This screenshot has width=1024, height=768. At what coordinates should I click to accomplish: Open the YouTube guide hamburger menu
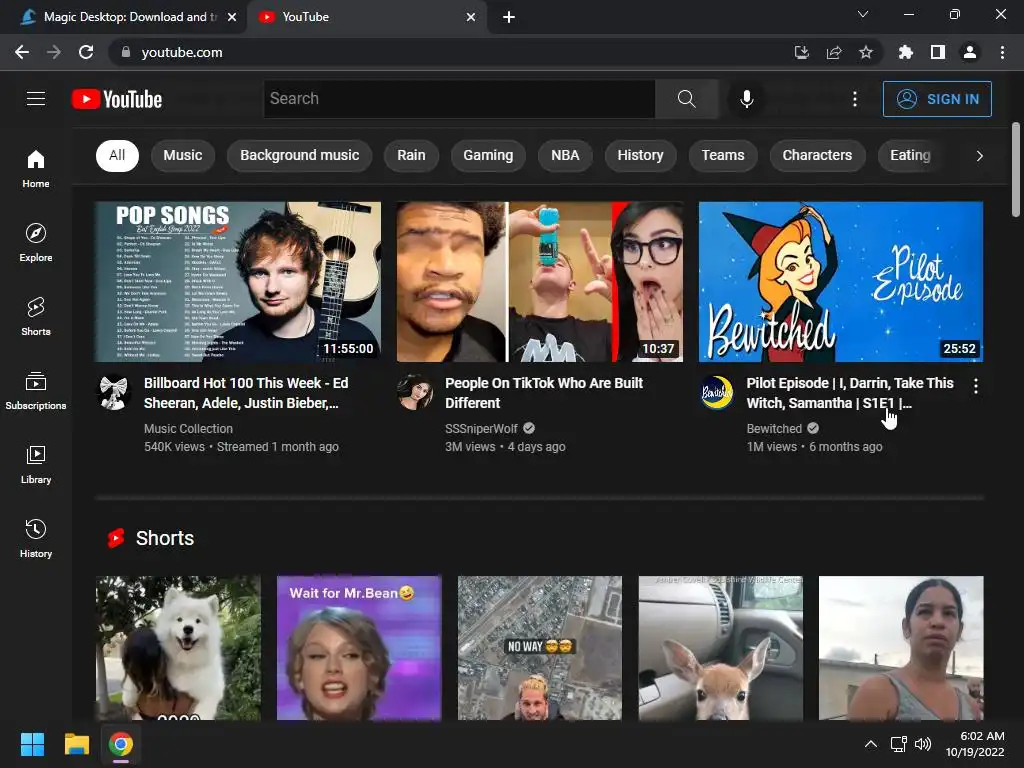click(36, 99)
